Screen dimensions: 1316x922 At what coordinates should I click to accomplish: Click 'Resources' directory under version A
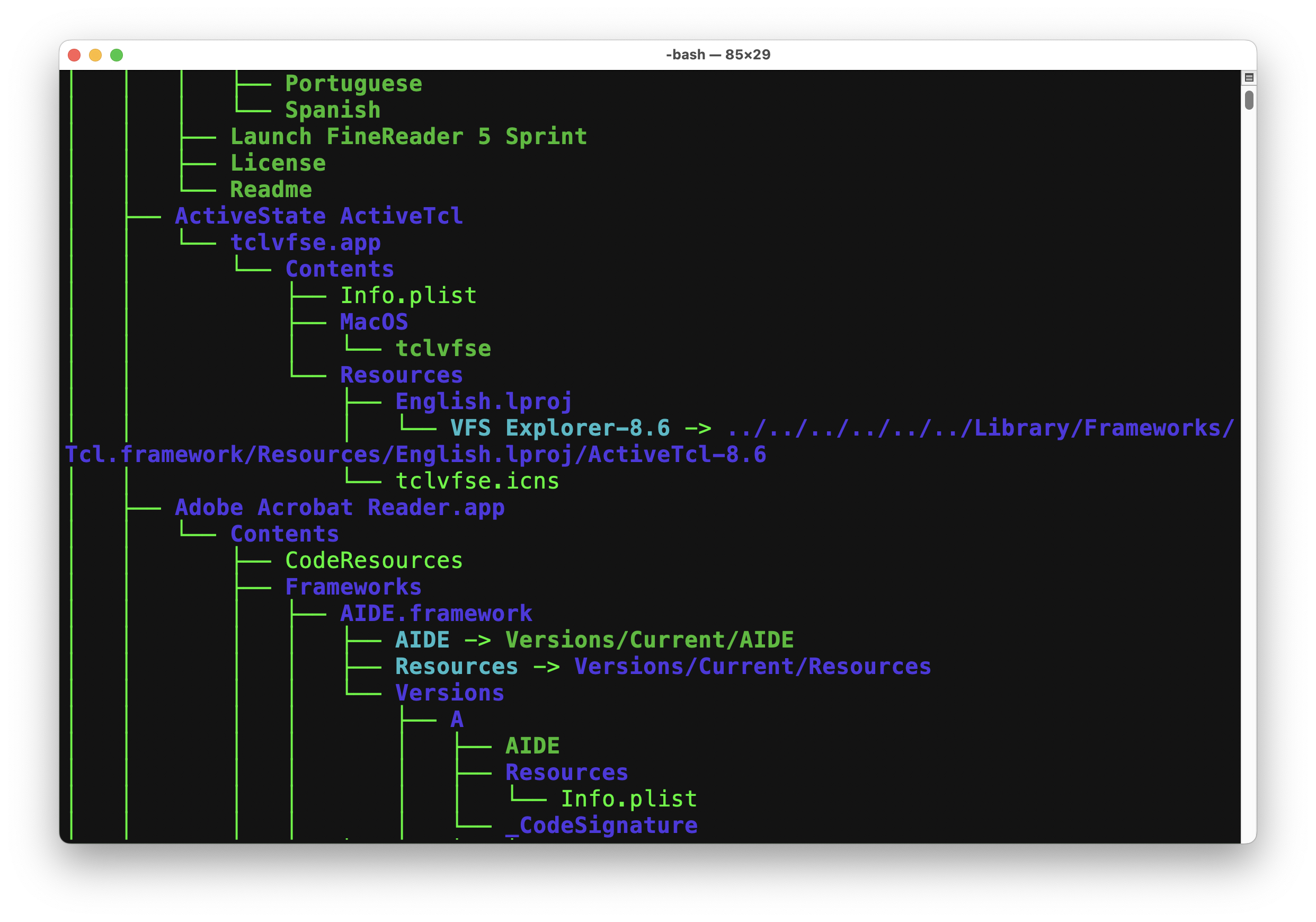567,773
